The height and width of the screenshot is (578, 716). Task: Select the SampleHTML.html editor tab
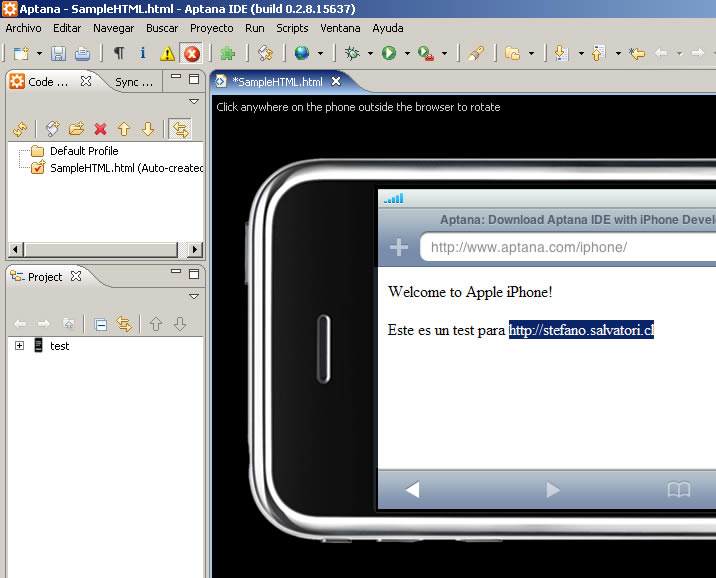(277, 82)
